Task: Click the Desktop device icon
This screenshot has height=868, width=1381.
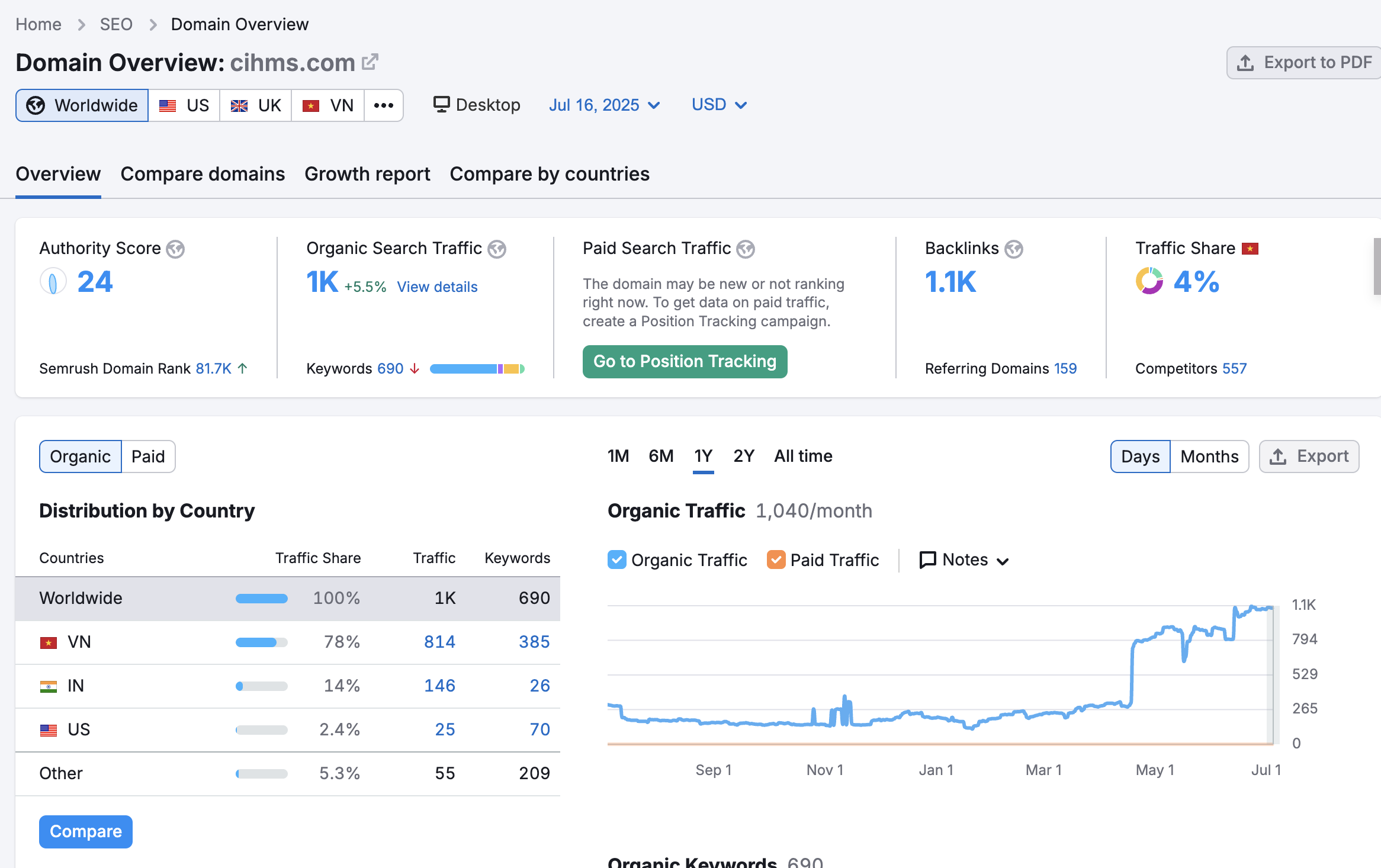Action: 441,104
